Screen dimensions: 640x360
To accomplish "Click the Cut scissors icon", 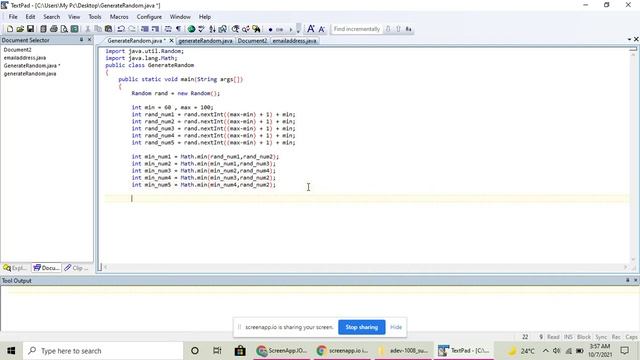I will click(x=87, y=29).
